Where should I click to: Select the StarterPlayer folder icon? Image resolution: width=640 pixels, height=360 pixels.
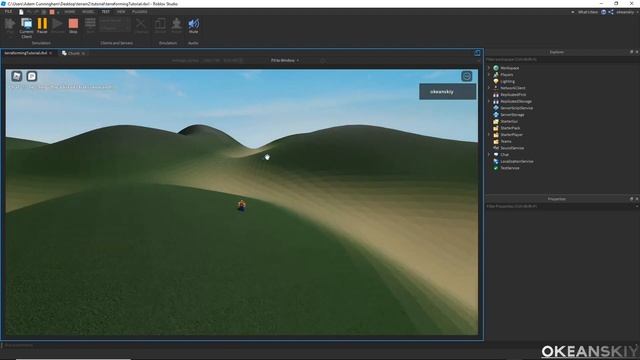click(496, 135)
